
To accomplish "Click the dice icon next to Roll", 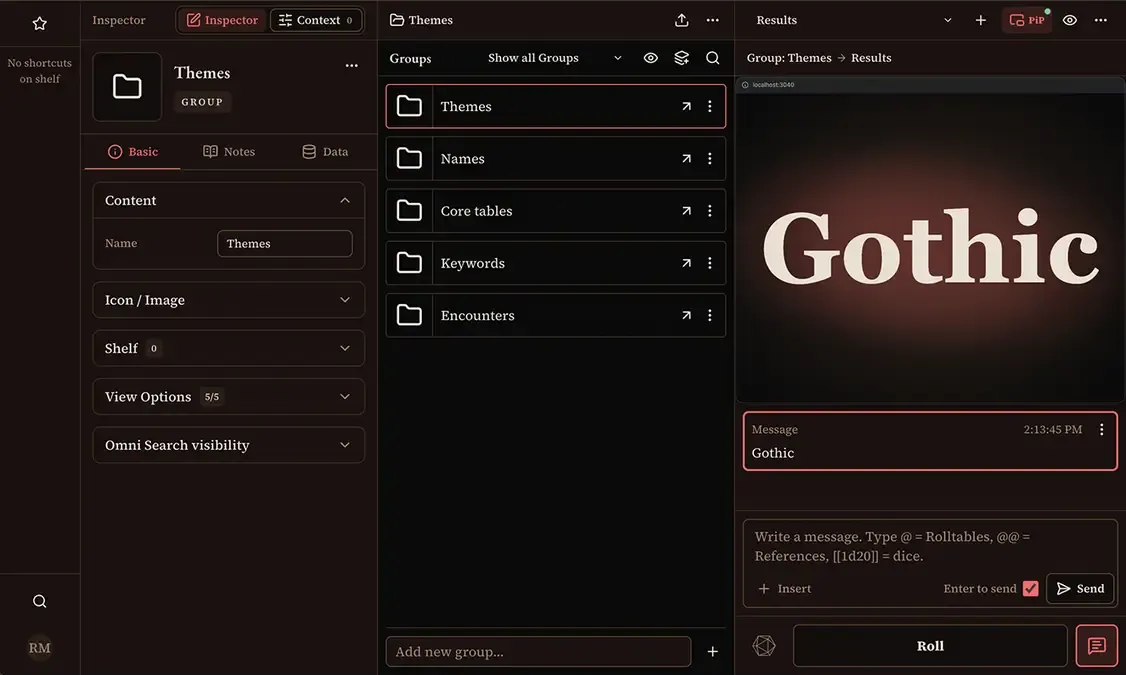I will click(x=764, y=646).
